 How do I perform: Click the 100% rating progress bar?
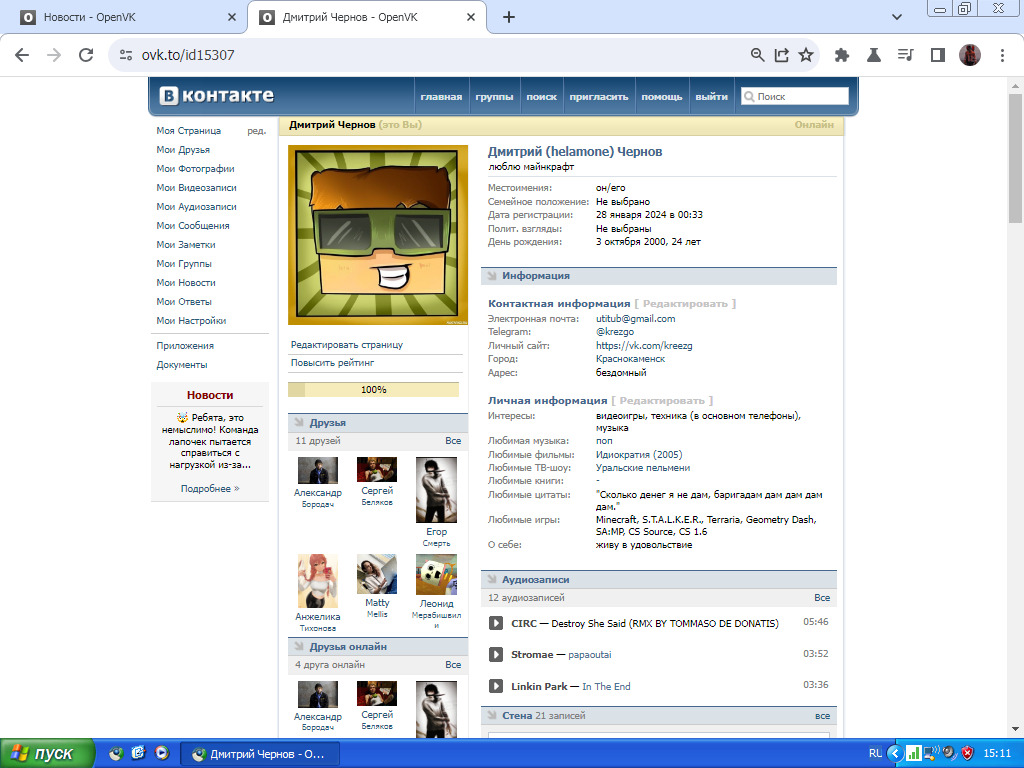coord(373,390)
